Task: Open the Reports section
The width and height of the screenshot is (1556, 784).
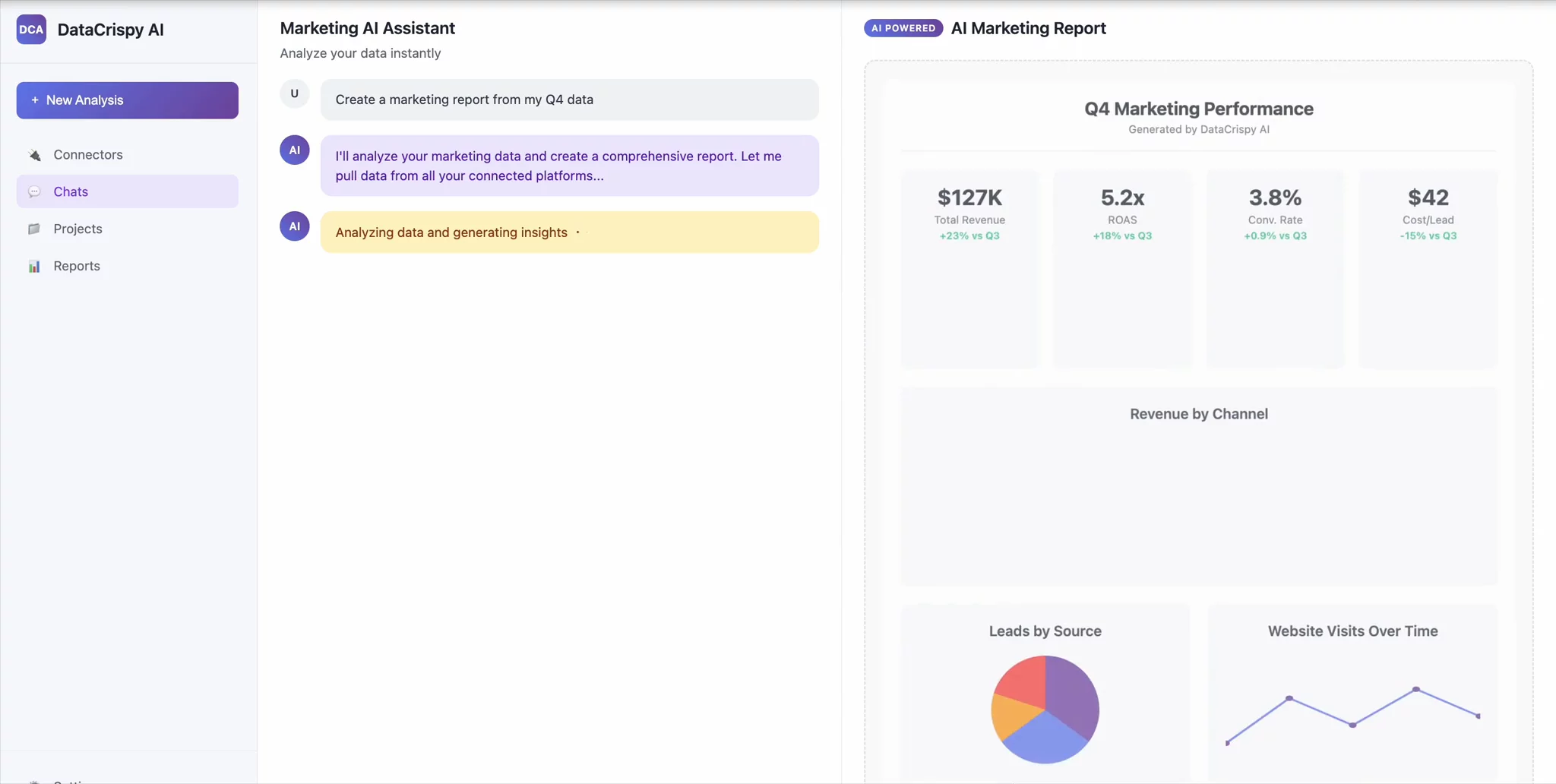Action: pos(77,267)
